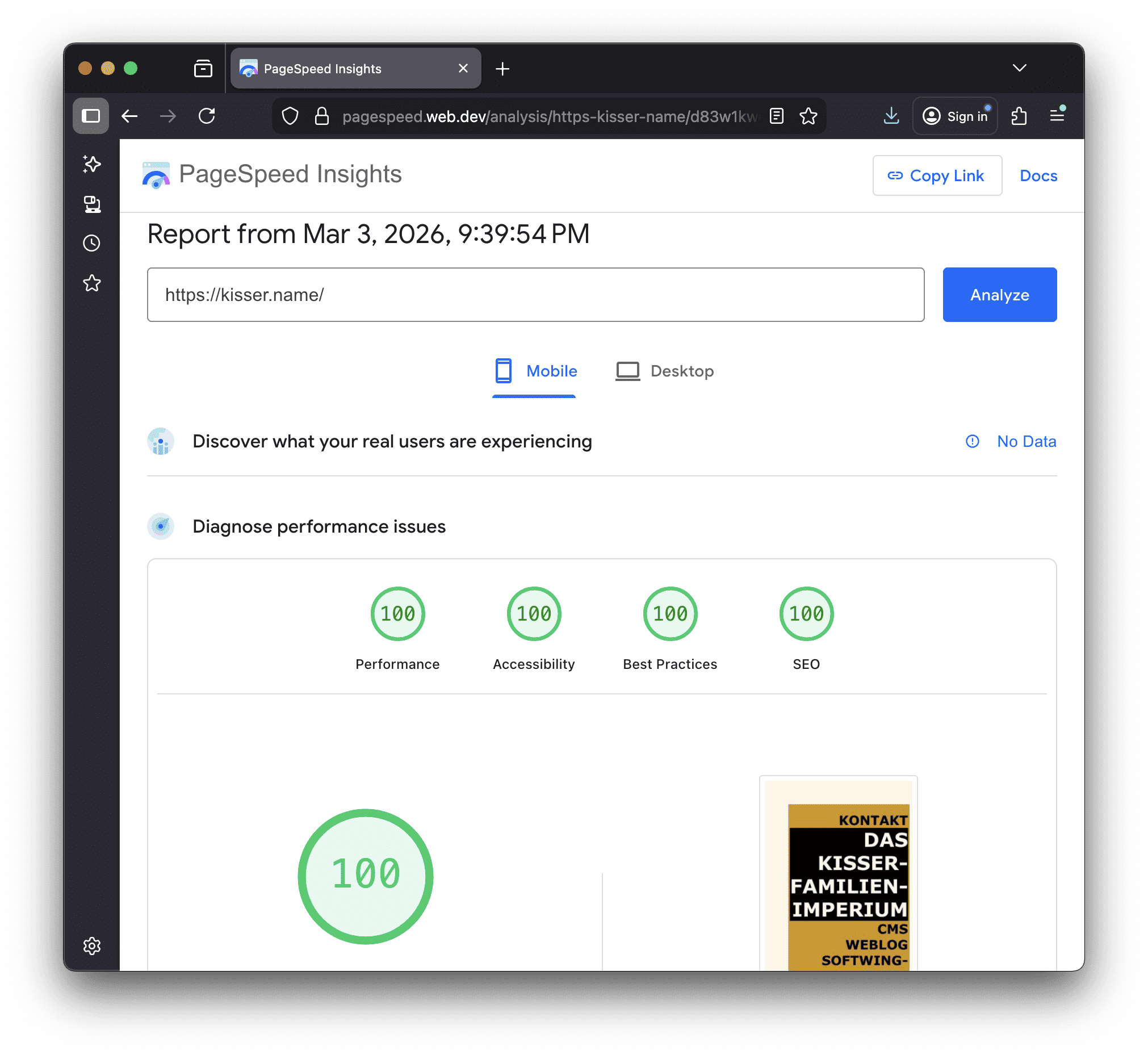Bookmark this page using the star icon
Image resolution: width=1148 pixels, height=1055 pixels.
coord(809,116)
